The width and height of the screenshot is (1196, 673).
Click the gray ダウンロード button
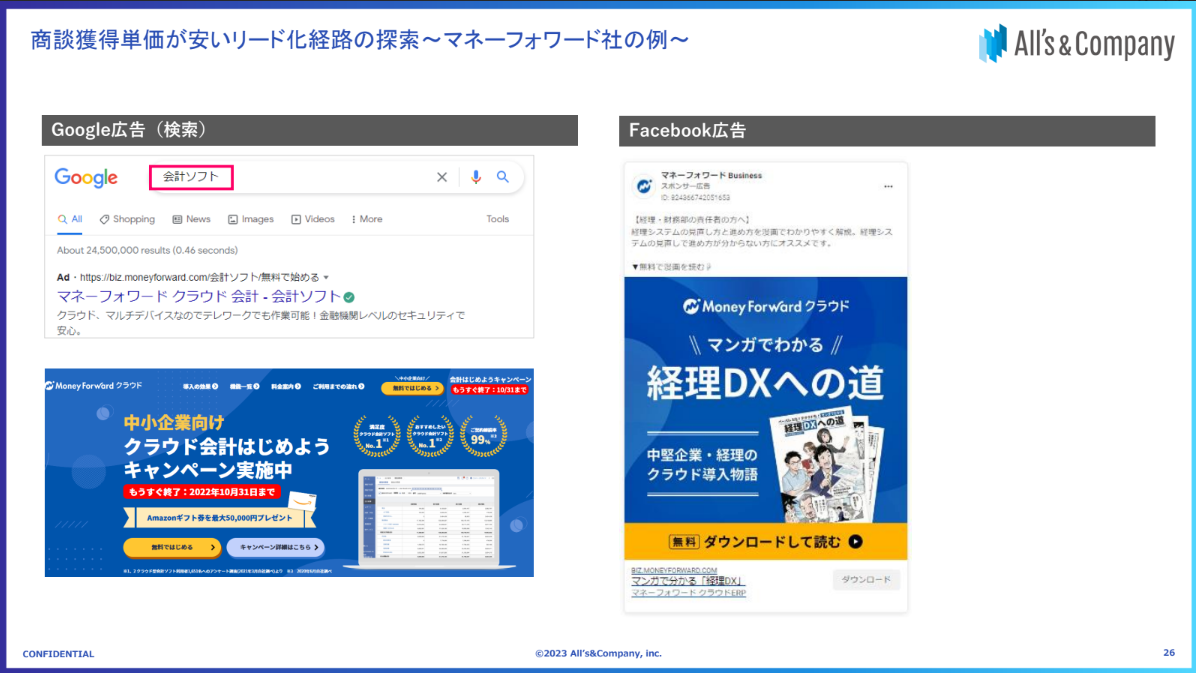click(866, 580)
